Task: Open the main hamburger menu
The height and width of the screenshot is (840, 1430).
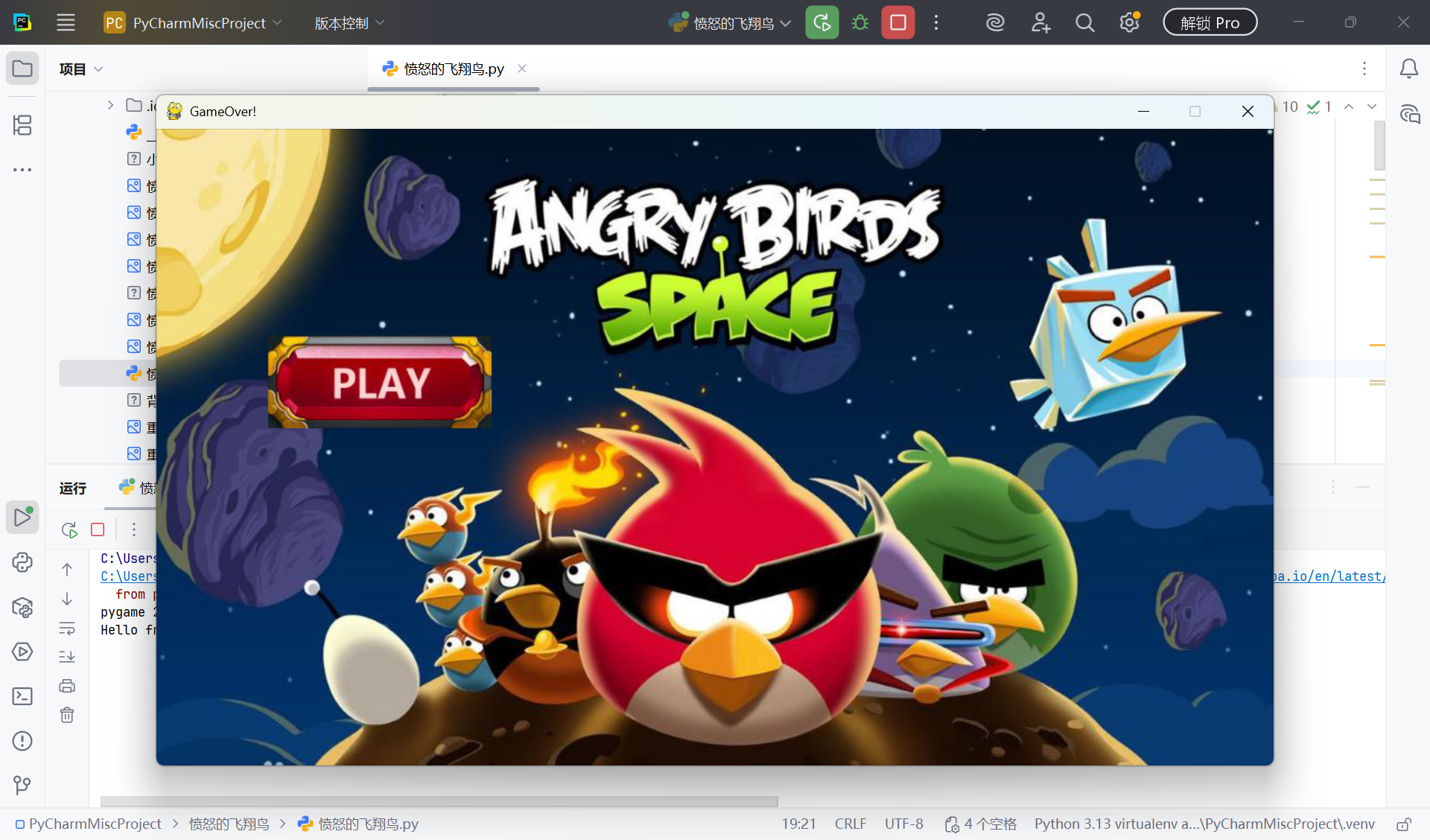Action: [66, 23]
